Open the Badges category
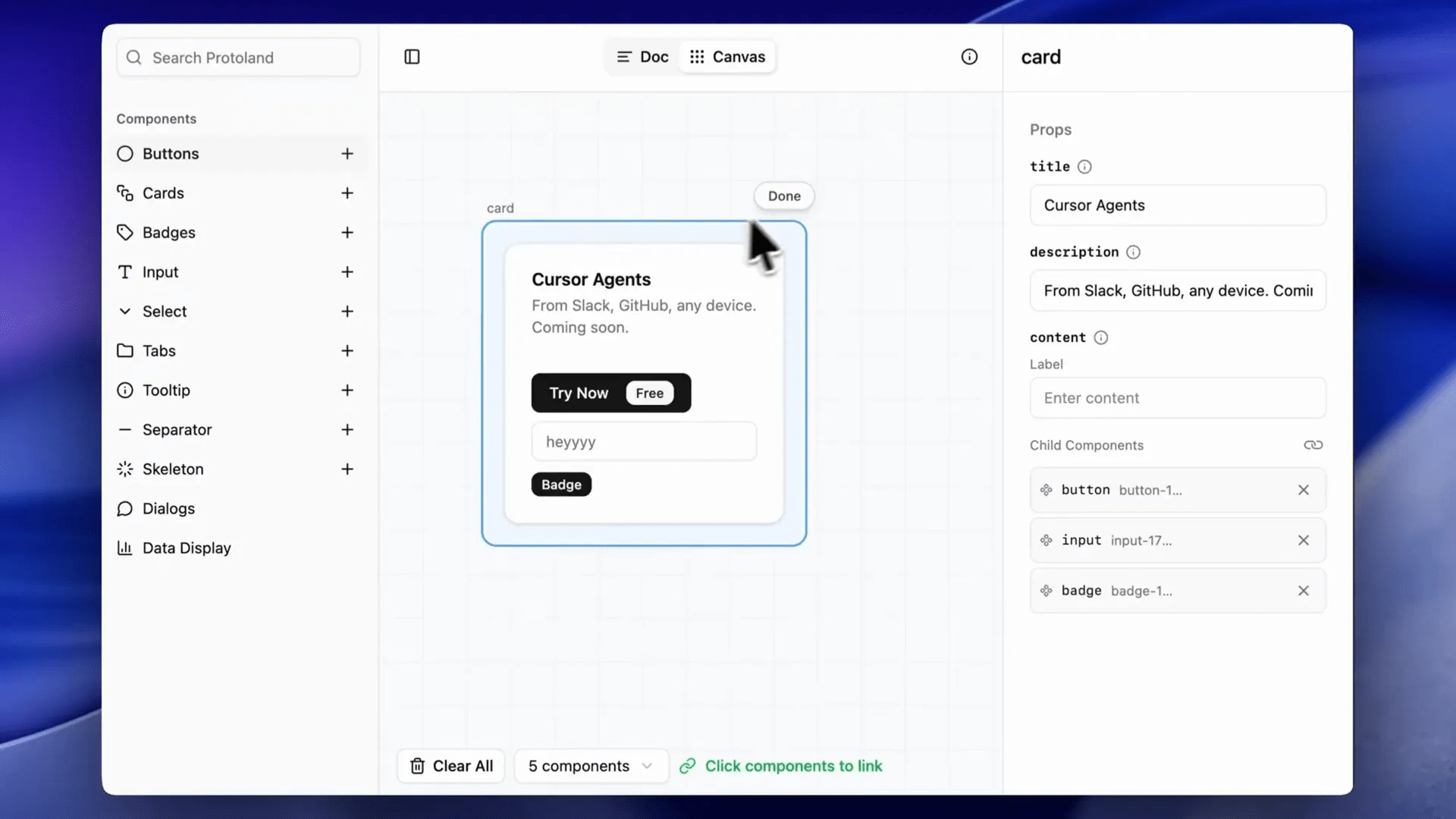Screen dimensions: 1456x819 (237, 233)
